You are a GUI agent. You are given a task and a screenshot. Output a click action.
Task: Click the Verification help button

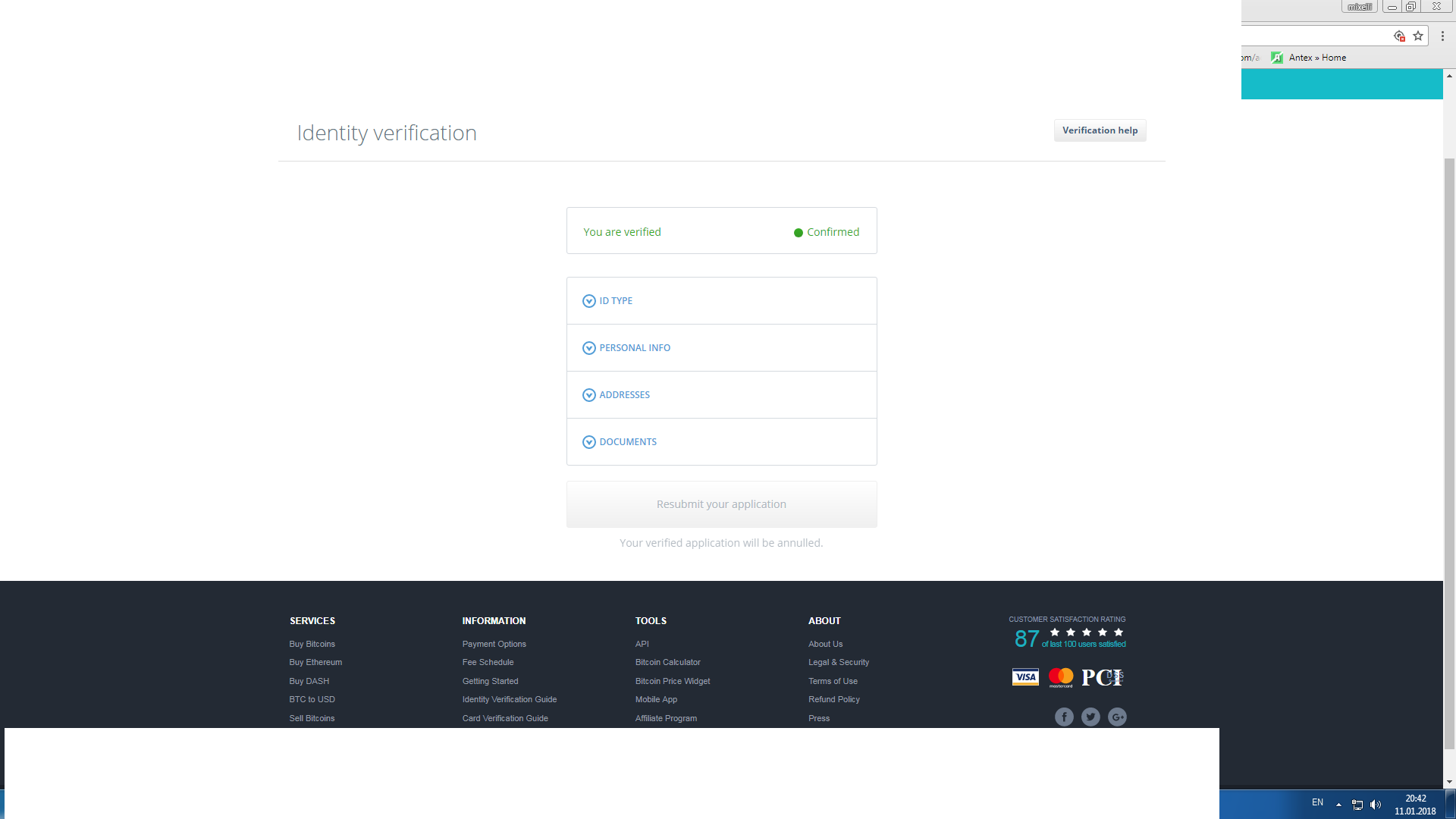pyautogui.click(x=1100, y=130)
